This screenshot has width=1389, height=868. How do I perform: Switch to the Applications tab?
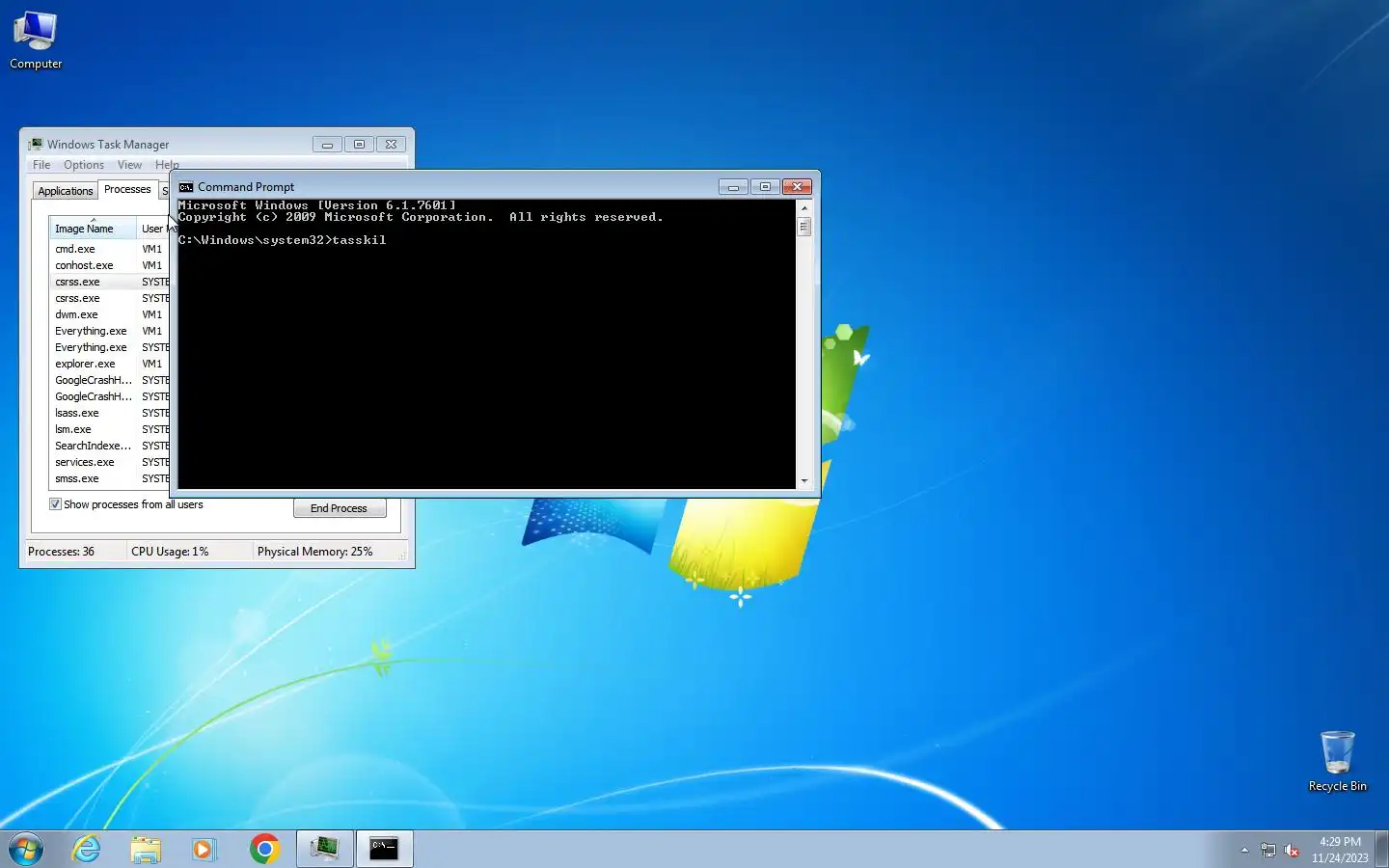(66, 191)
